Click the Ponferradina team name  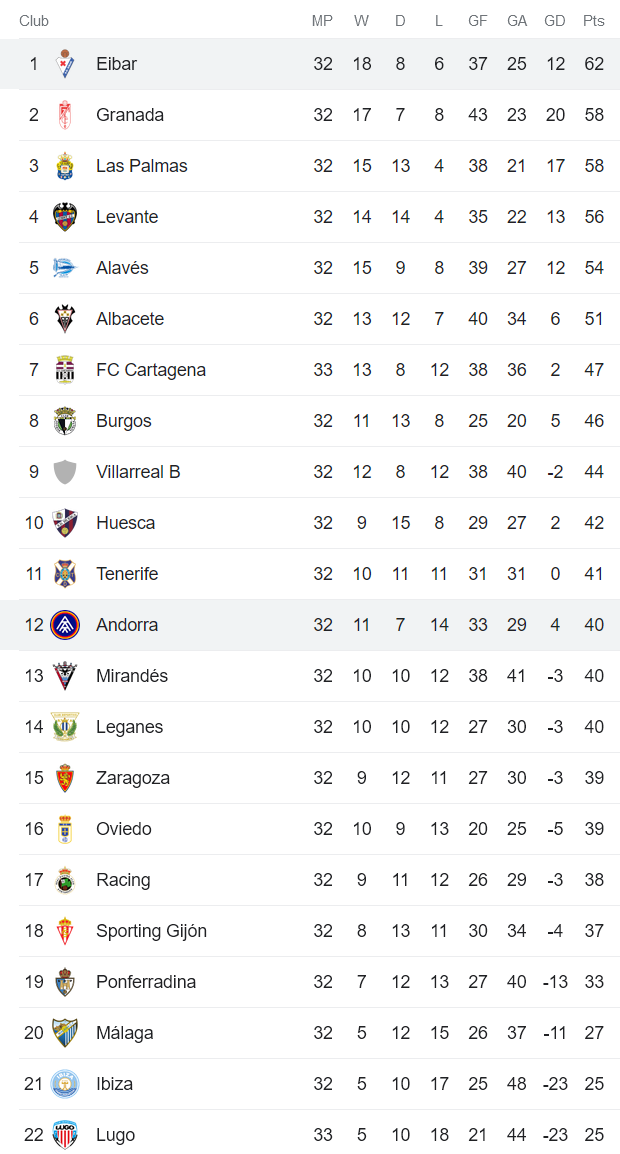click(146, 982)
